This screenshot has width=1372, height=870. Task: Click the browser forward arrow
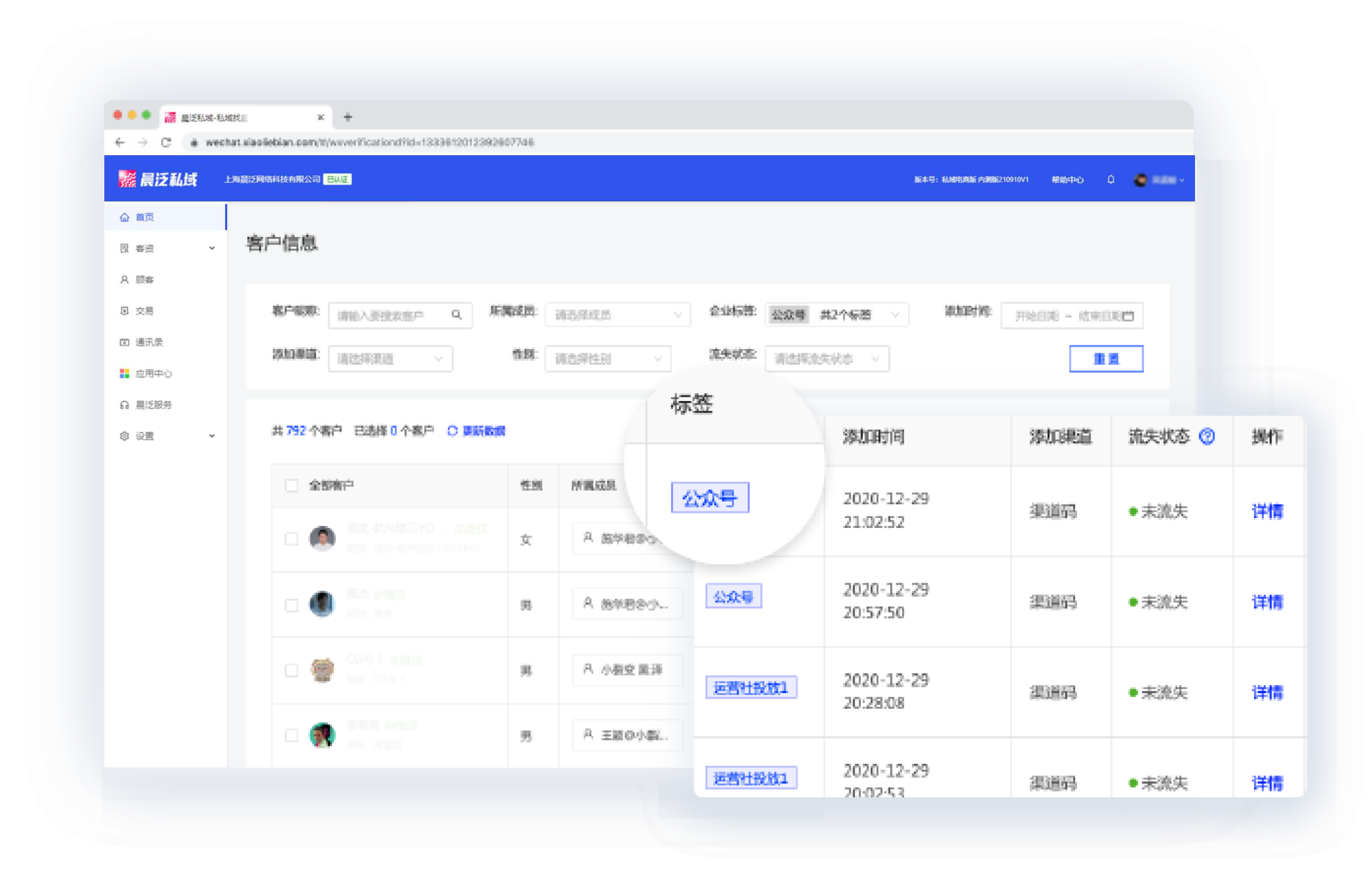tap(143, 142)
